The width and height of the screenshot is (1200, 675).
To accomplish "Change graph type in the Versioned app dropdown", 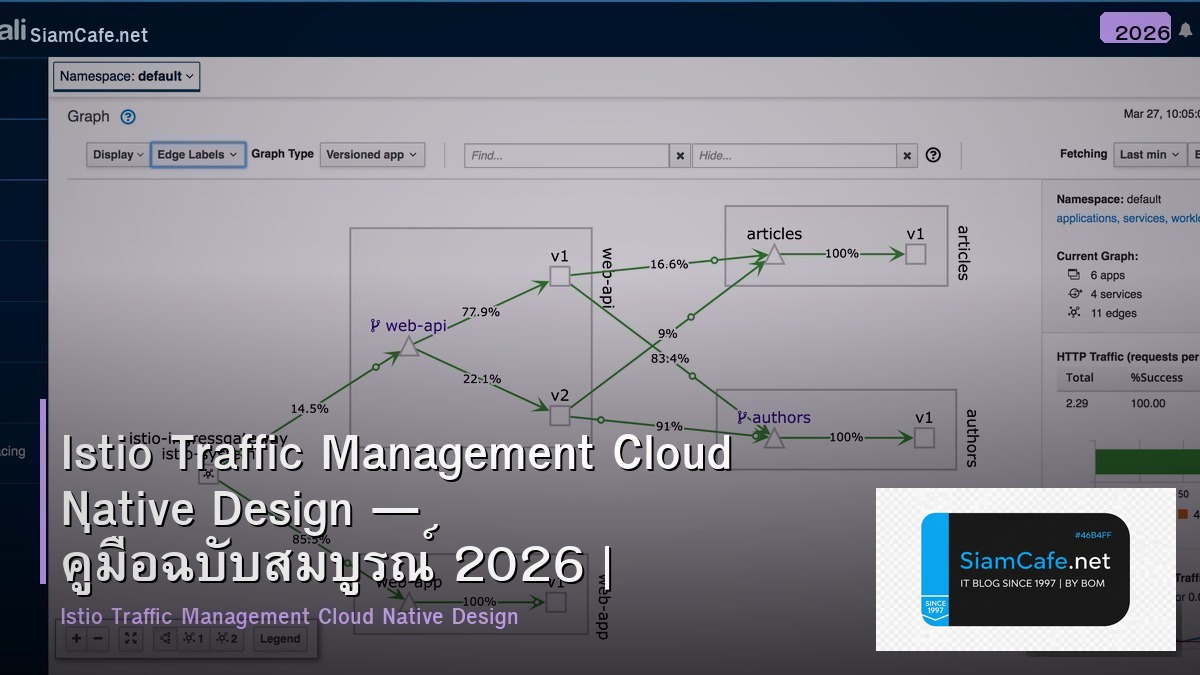I will [371, 155].
